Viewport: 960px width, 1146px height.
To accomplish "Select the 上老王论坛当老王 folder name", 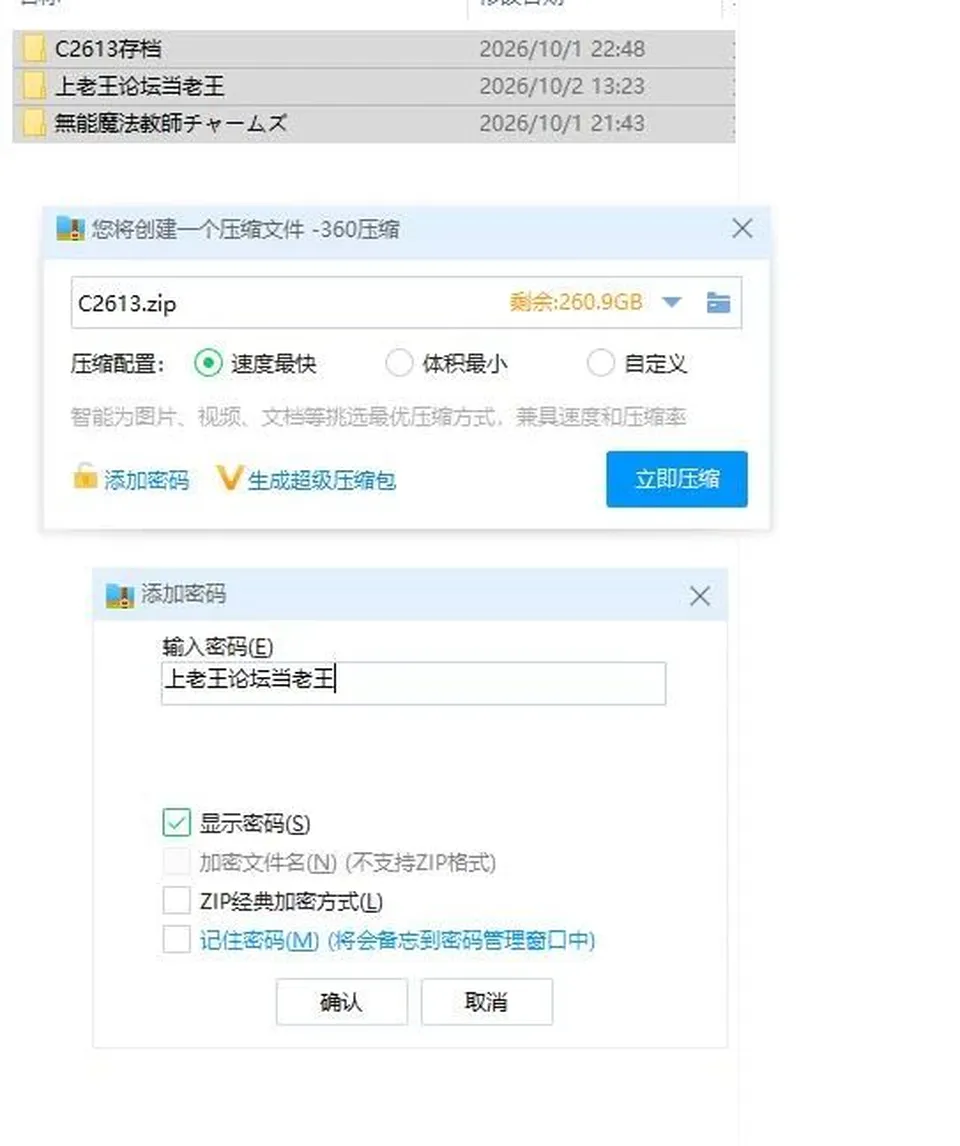I will tap(140, 86).
